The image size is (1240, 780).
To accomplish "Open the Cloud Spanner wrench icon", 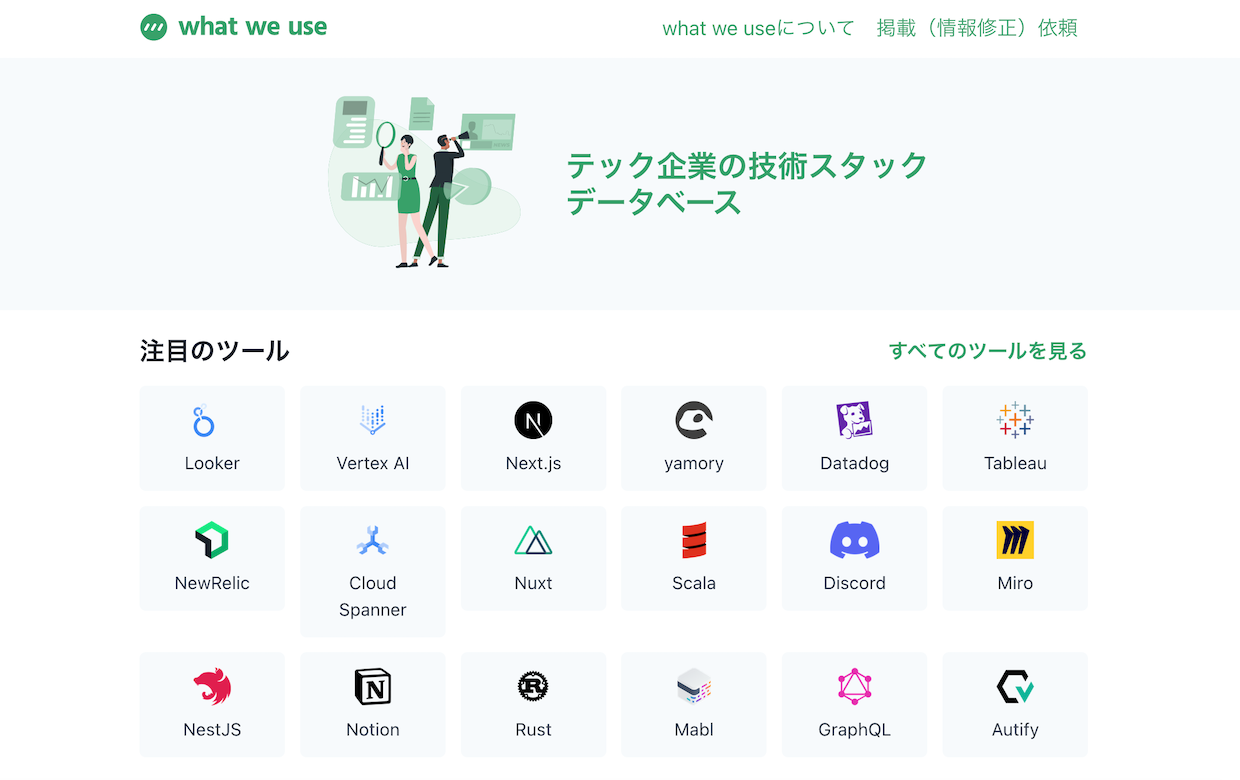I will coord(373,541).
